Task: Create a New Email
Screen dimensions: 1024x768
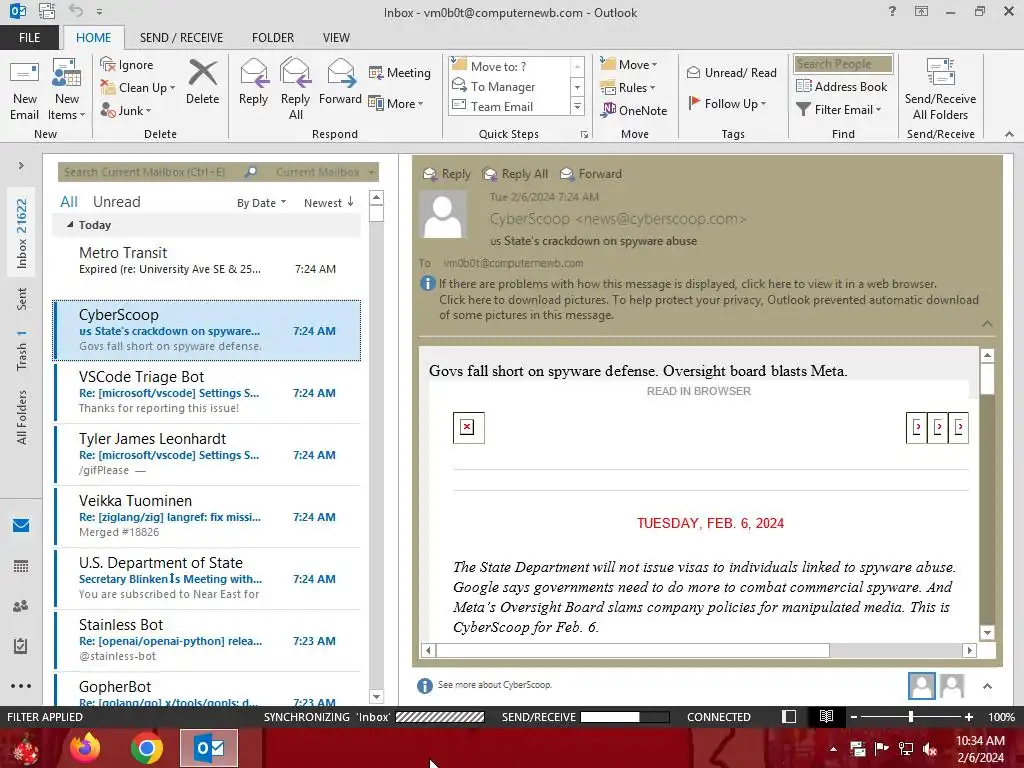Action: [x=24, y=90]
